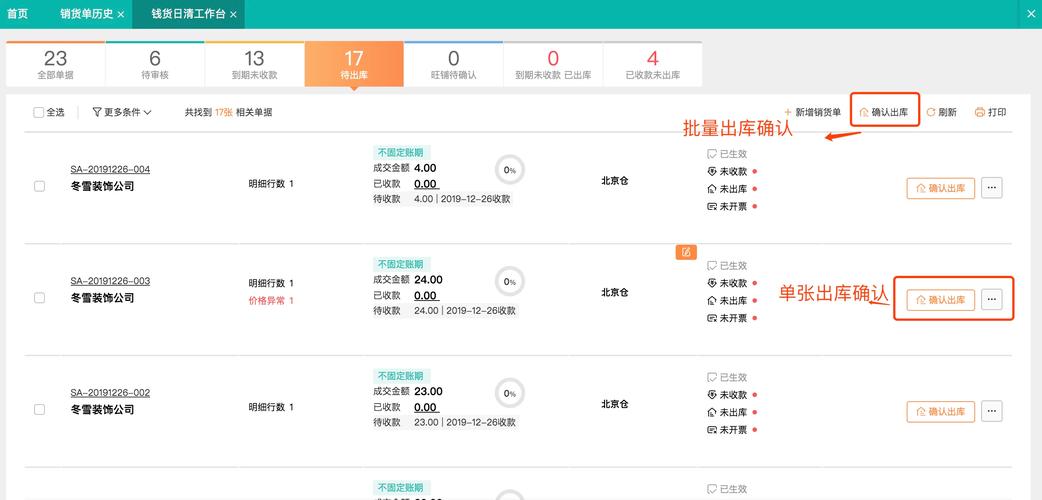
Task: Click the batch 确认出库 toolbar button
Action: (885, 112)
